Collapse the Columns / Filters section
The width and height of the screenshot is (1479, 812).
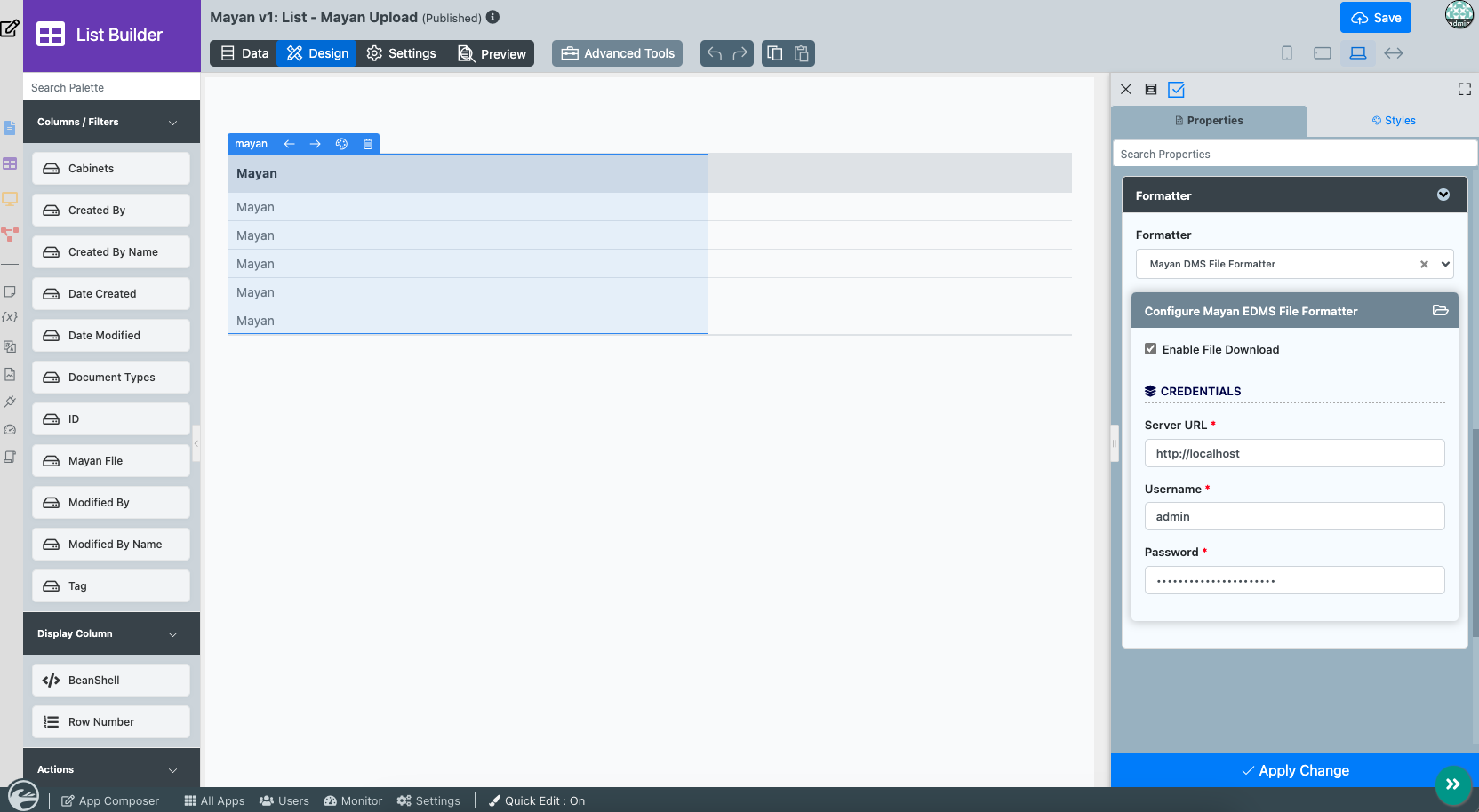click(x=172, y=123)
